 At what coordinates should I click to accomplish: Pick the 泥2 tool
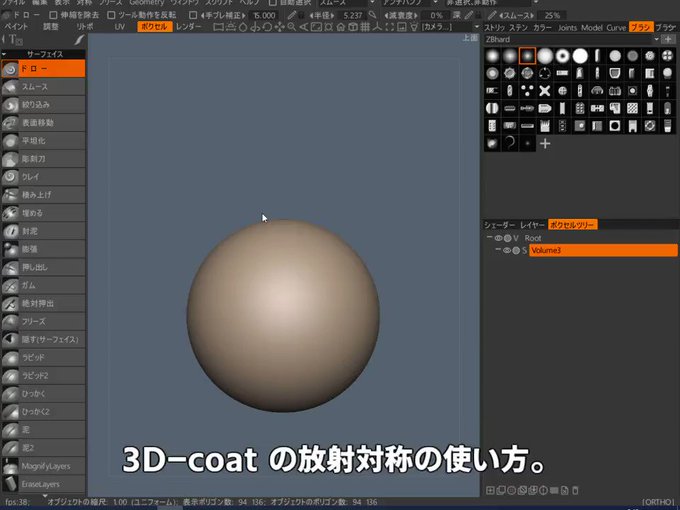coord(43,448)
